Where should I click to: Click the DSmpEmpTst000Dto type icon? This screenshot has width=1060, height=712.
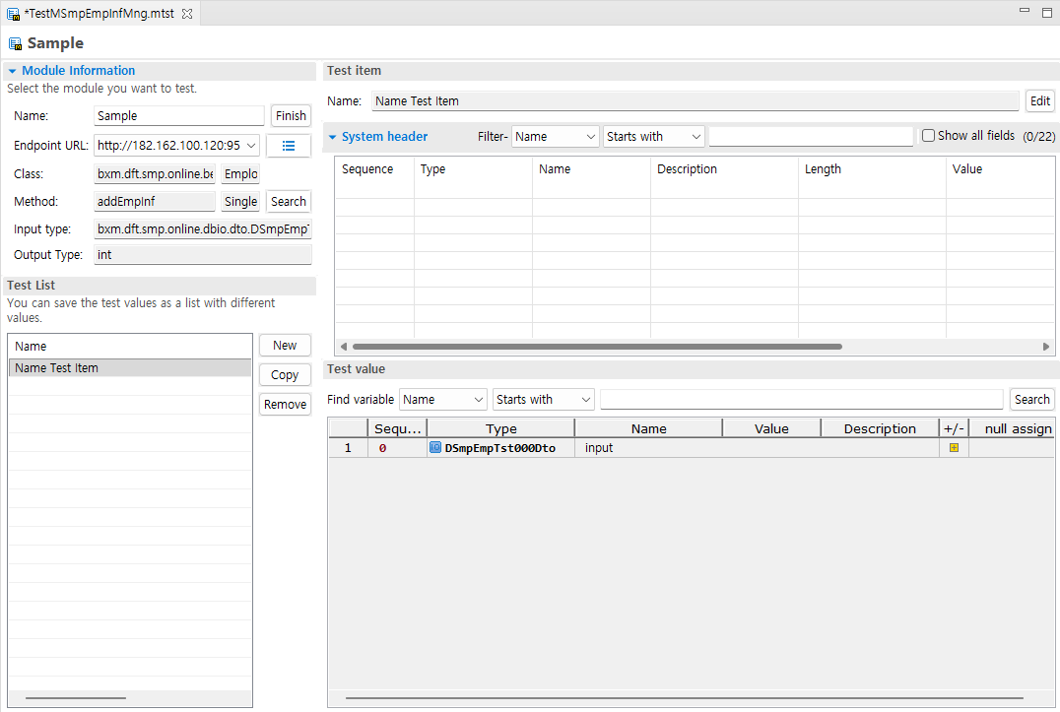(x=434, y=447)
